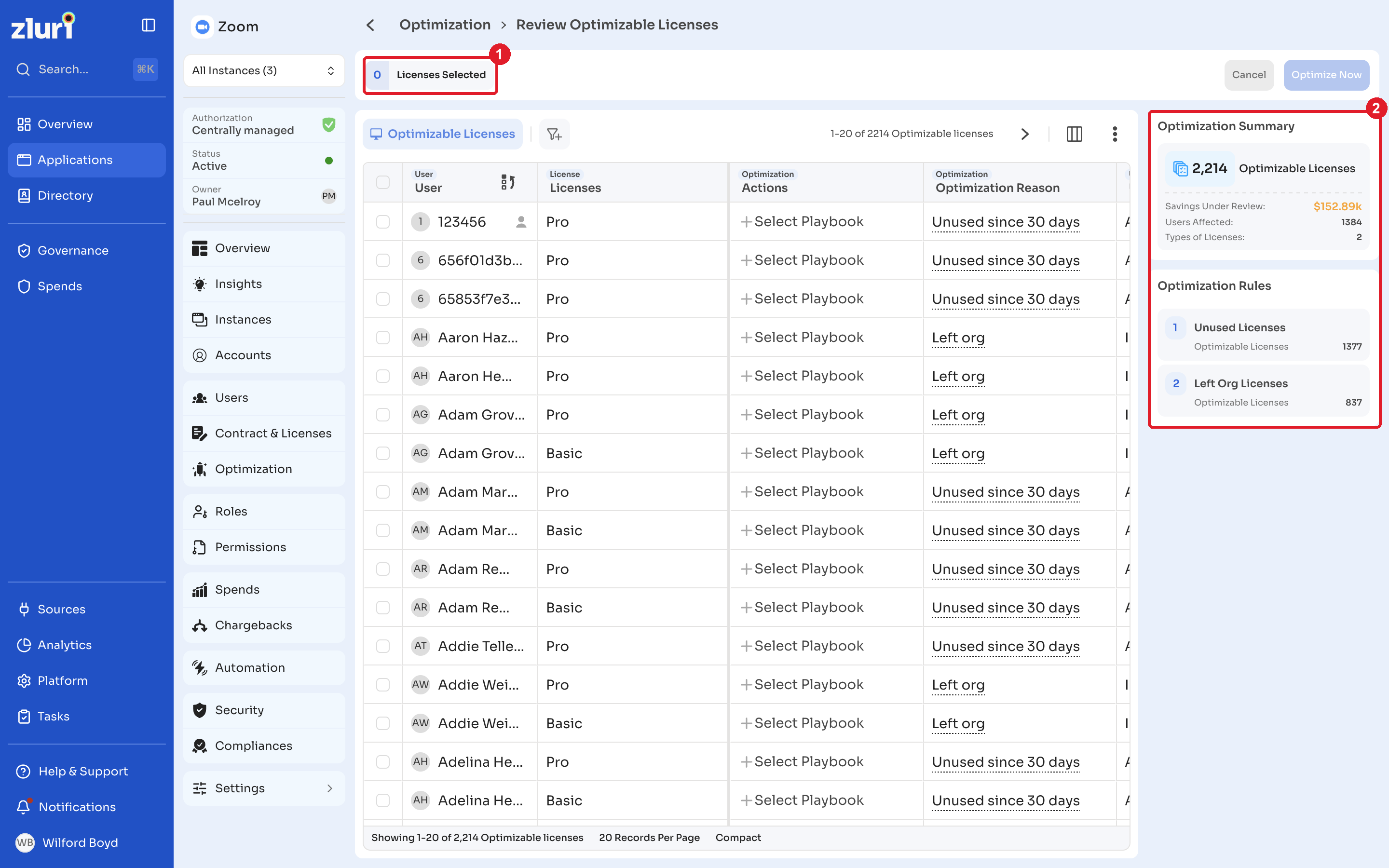The height and width of the screenshot is (868, 1389).
Task: Click the Optimize Now button
Action: pyautogui.click(x=1326, y=75)
